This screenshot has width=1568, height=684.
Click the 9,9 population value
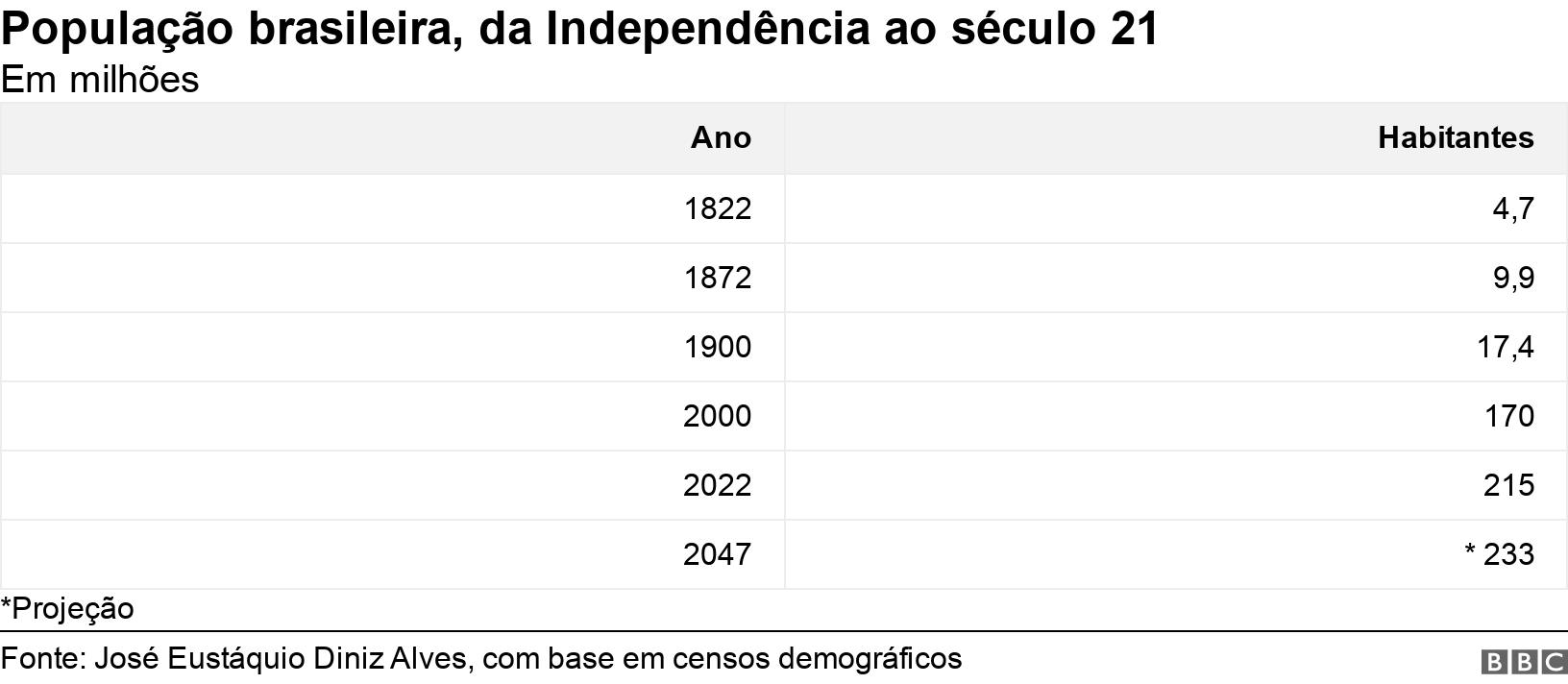1513,278
